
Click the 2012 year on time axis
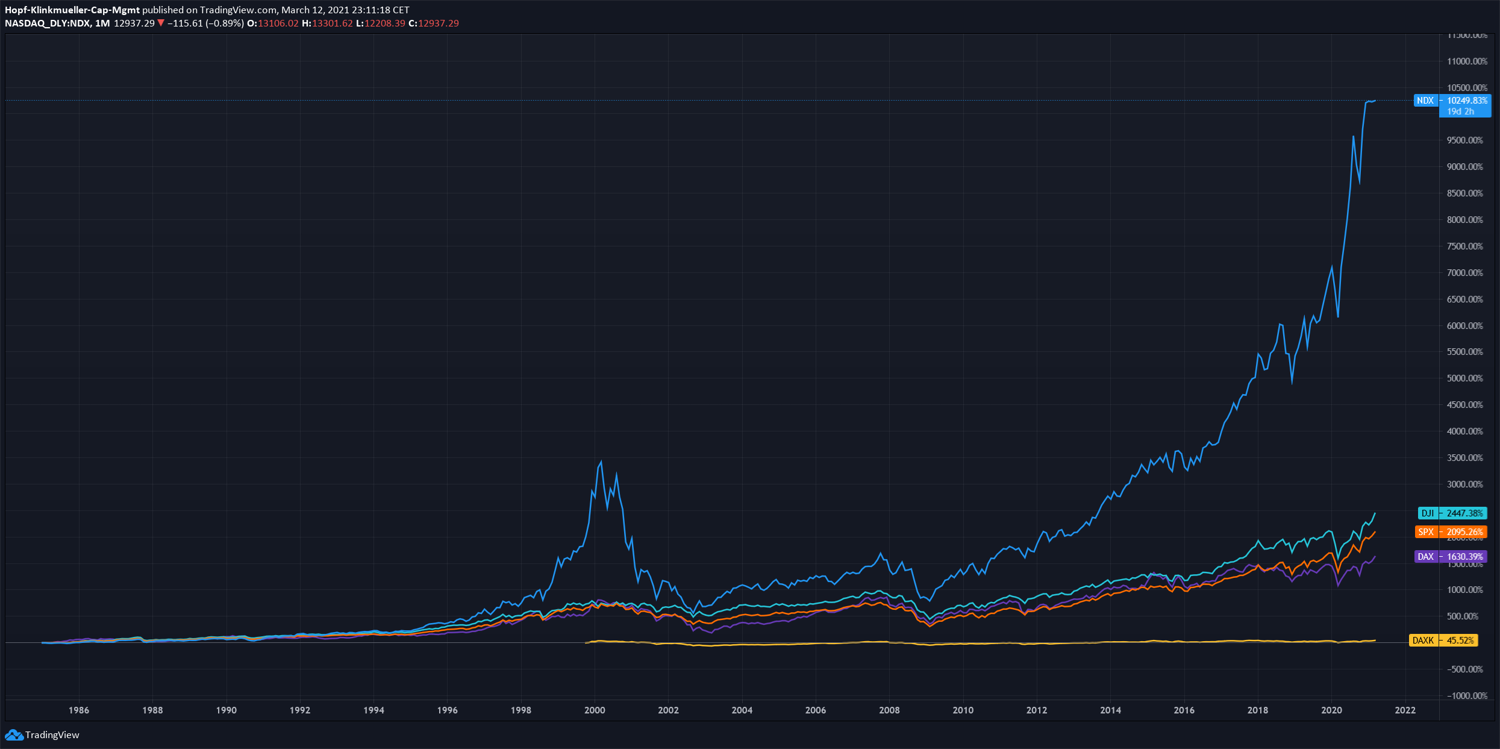point(1037,710)
